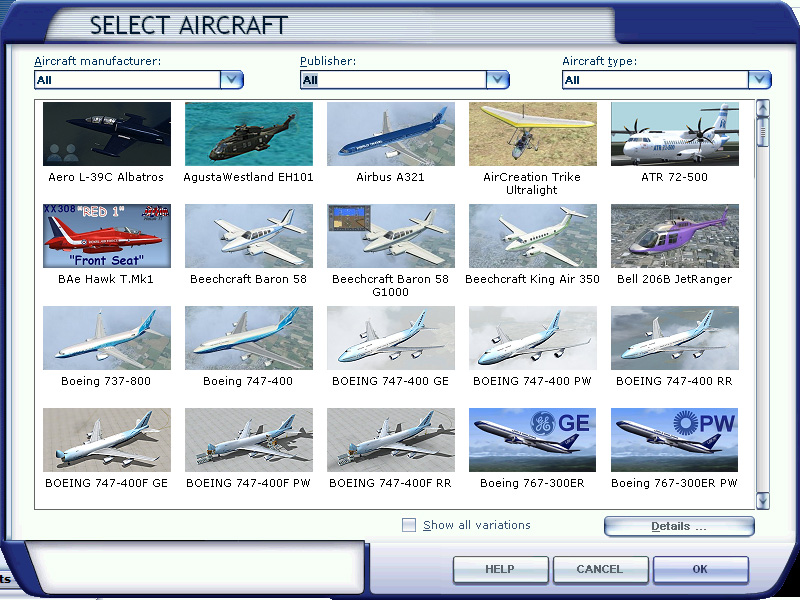Pick the Boeing 737-800 aircraft image
800x600 pixels.
point(107,338)
